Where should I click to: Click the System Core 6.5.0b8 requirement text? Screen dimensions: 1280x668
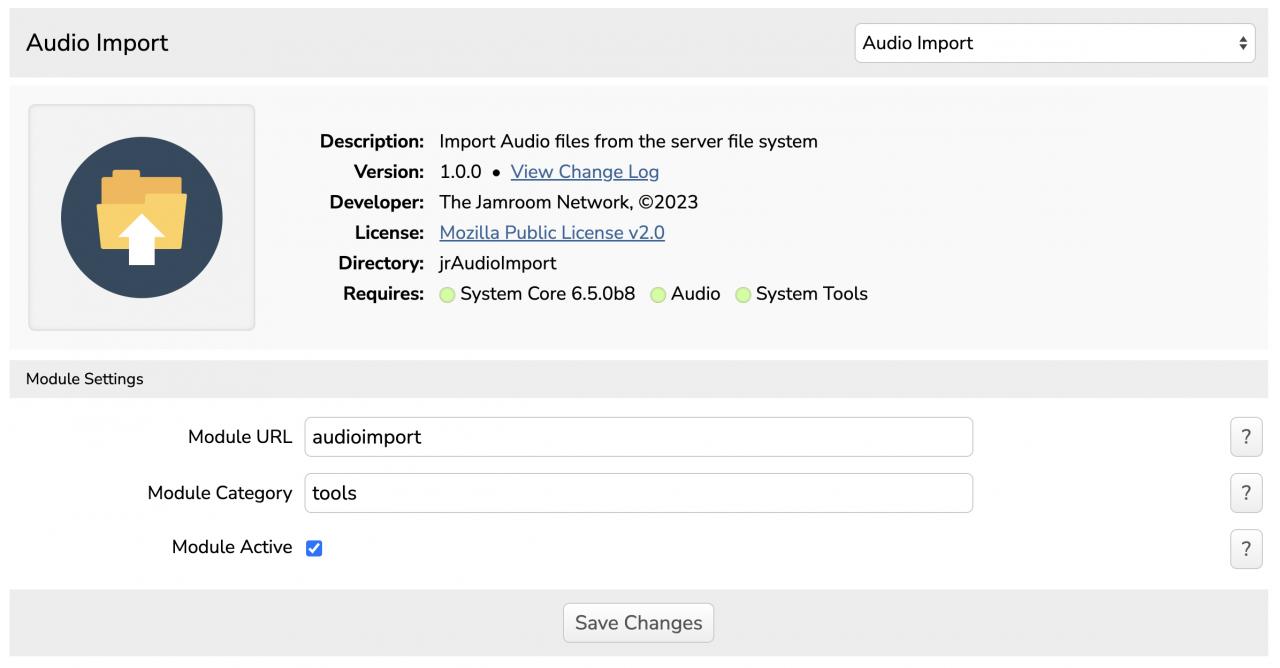pos(547,294)
